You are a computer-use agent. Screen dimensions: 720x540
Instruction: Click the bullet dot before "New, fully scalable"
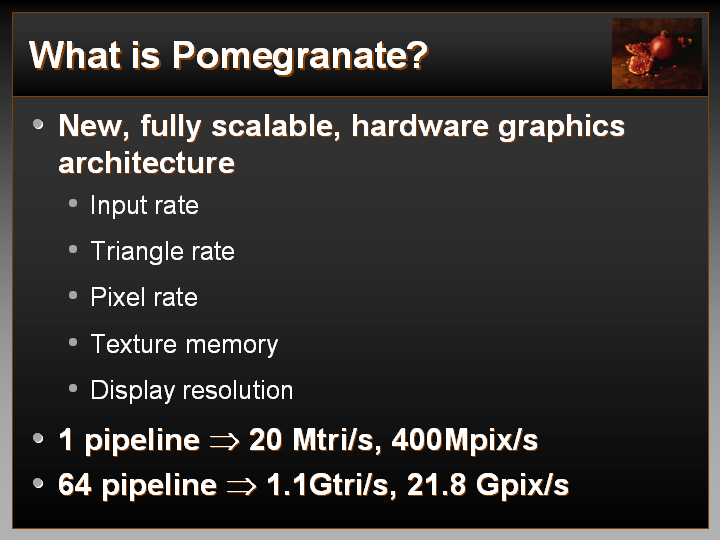click(x=38, y=125)
